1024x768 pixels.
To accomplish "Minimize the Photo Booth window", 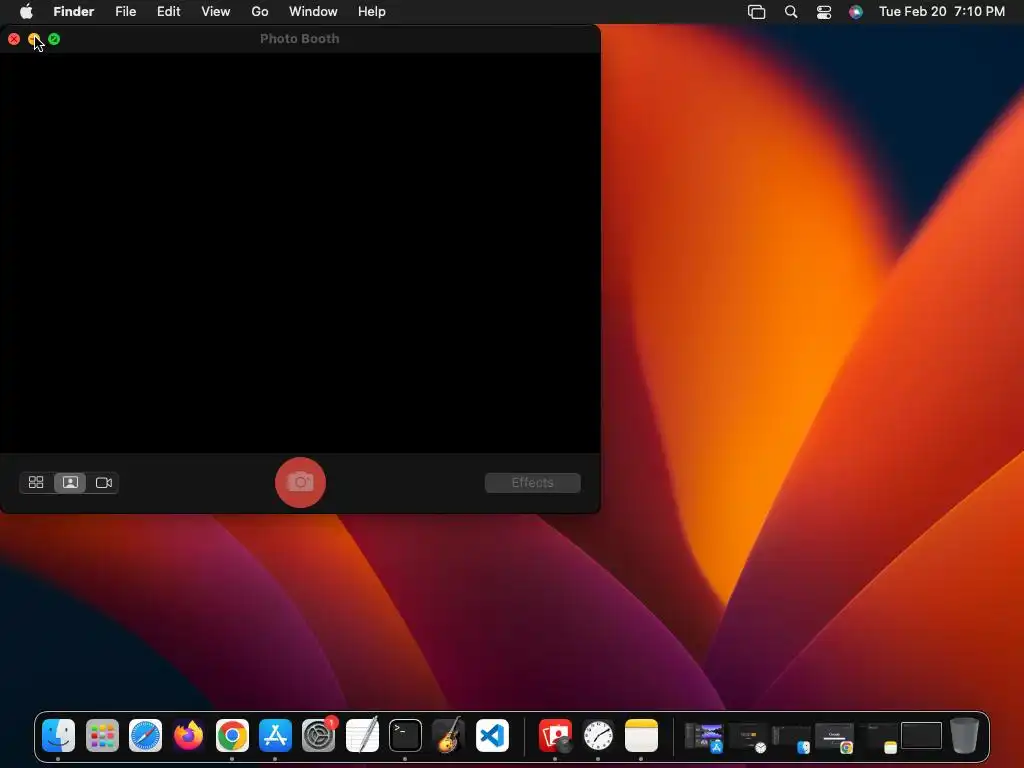I will coord(34,39).
